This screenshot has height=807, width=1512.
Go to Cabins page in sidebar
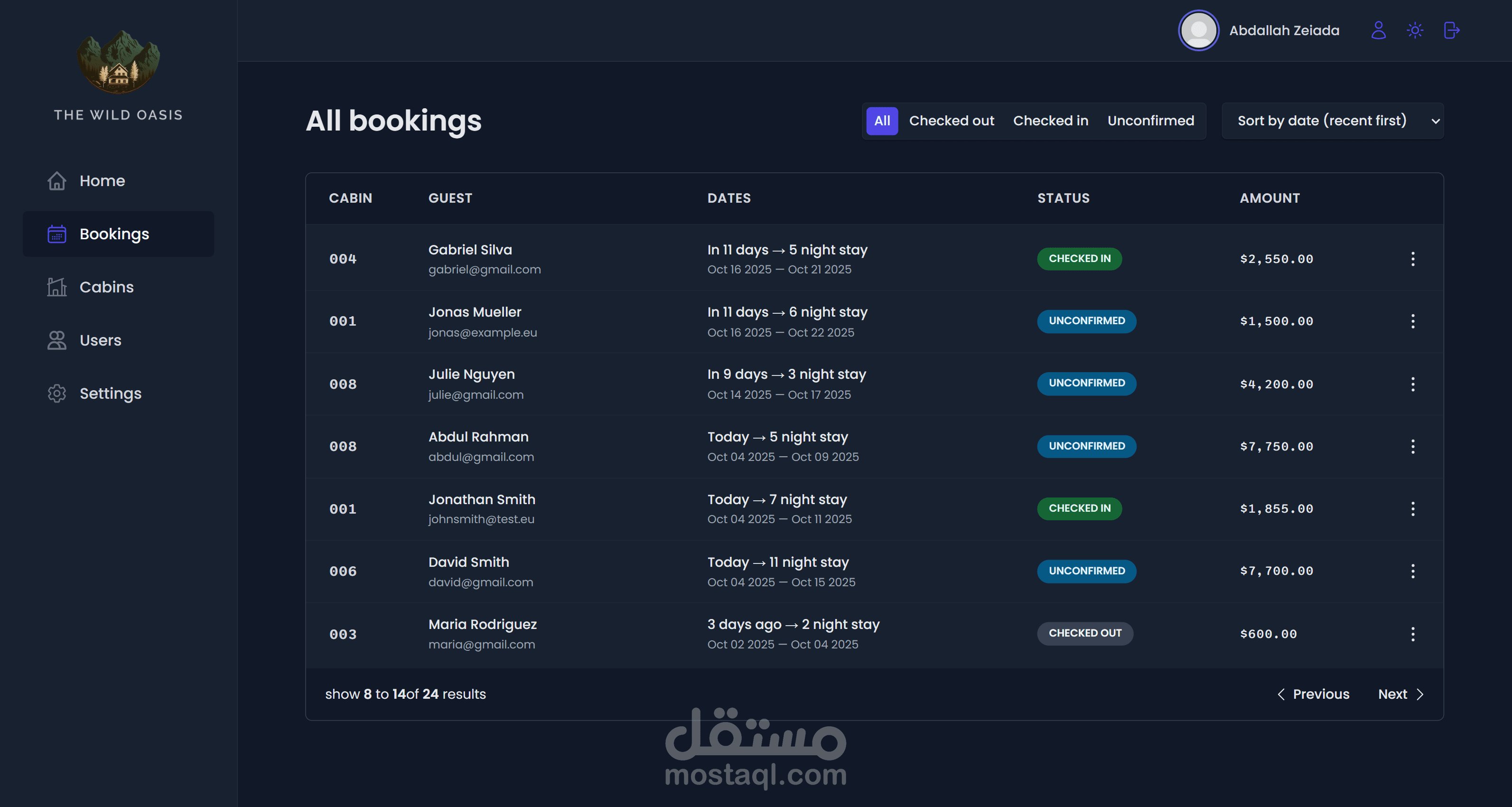point(106,287)
